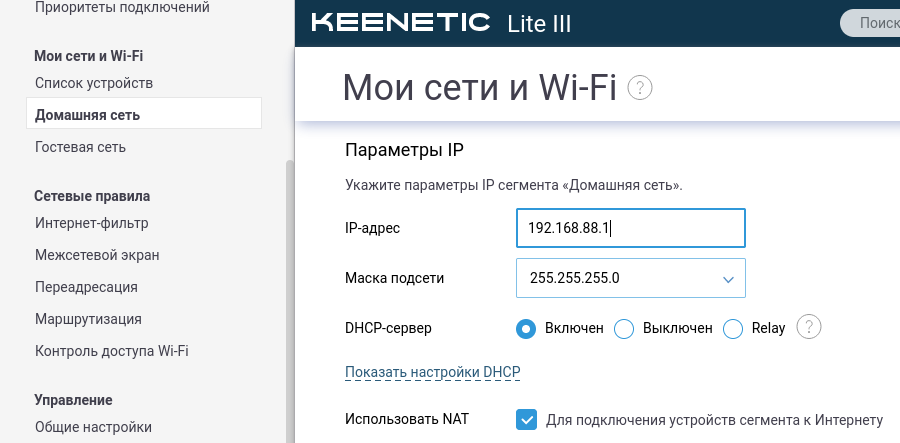This screenshot has height=443, width=900.
Task: Select the Выключен DHCP radio button
Action: (x=624, y=329)
